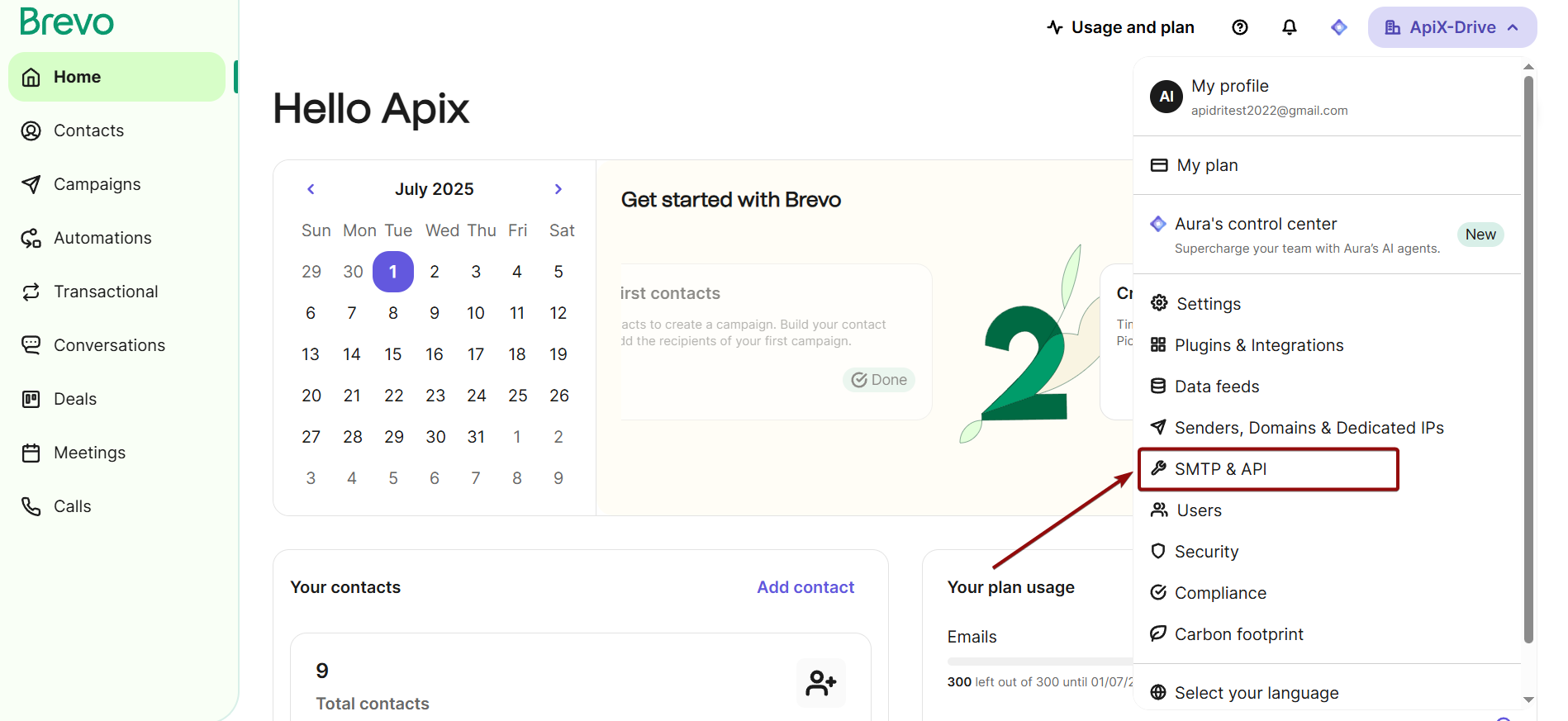
Task: Click the Plugins grid icon
Action: 1158,344
